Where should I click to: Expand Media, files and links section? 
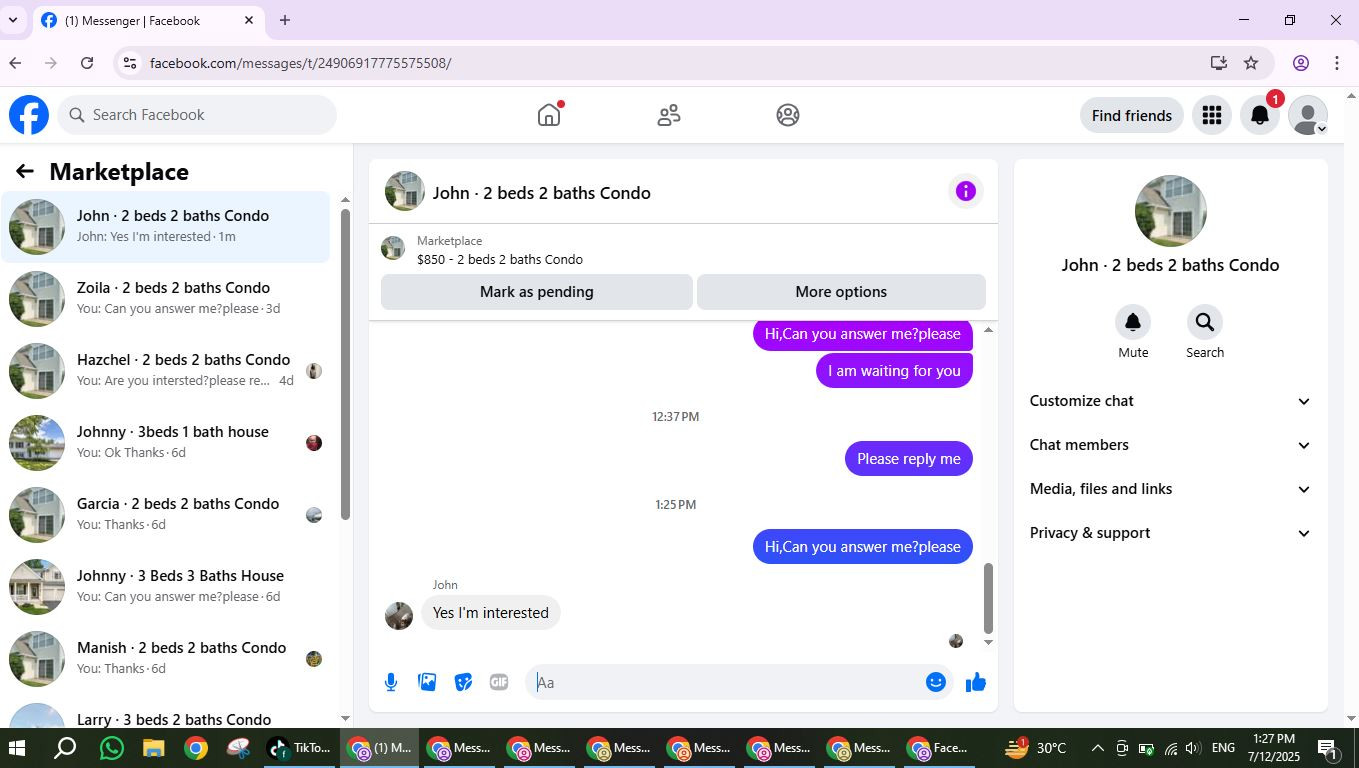point(1170,489)
